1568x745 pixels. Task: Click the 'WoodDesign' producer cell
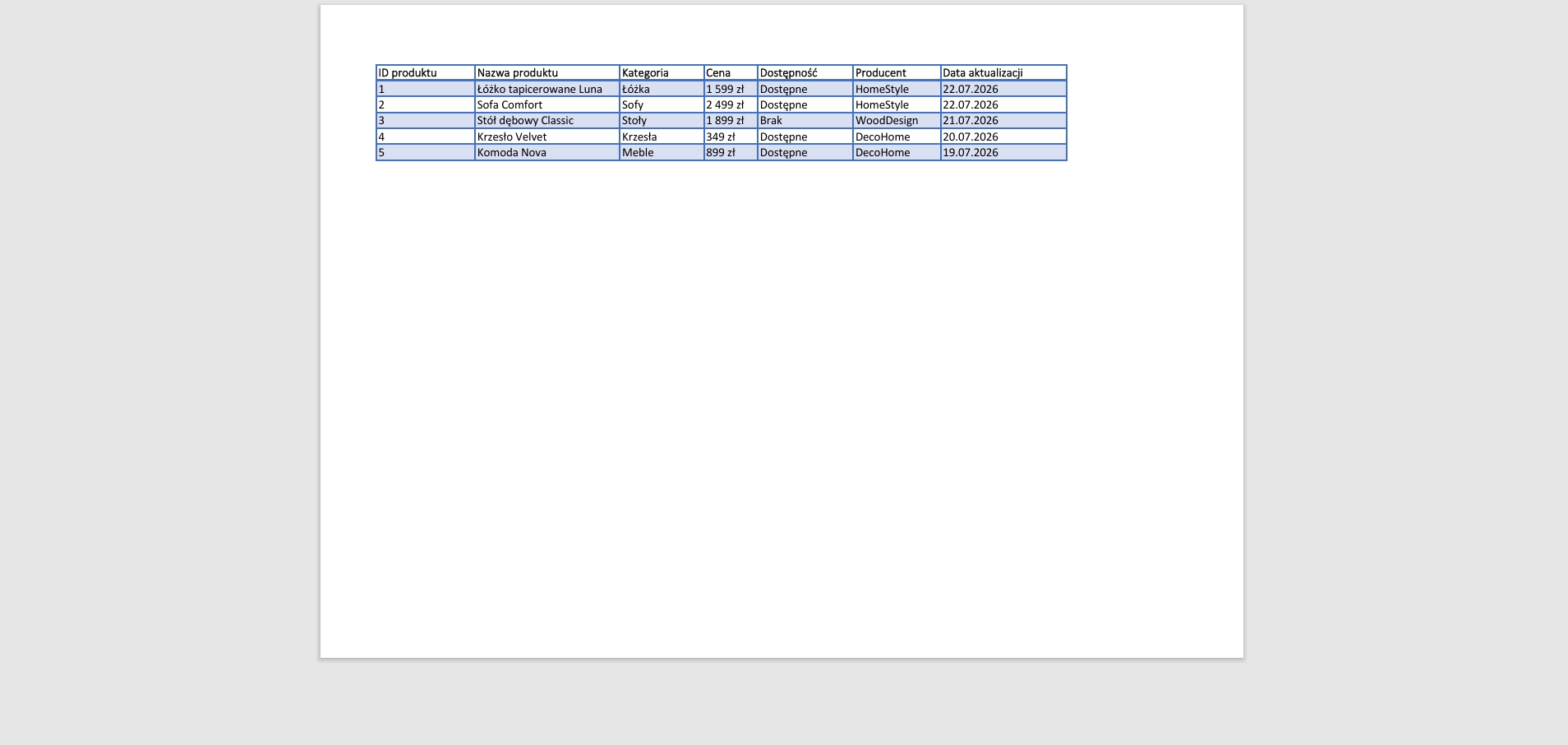tap(897, 120)
